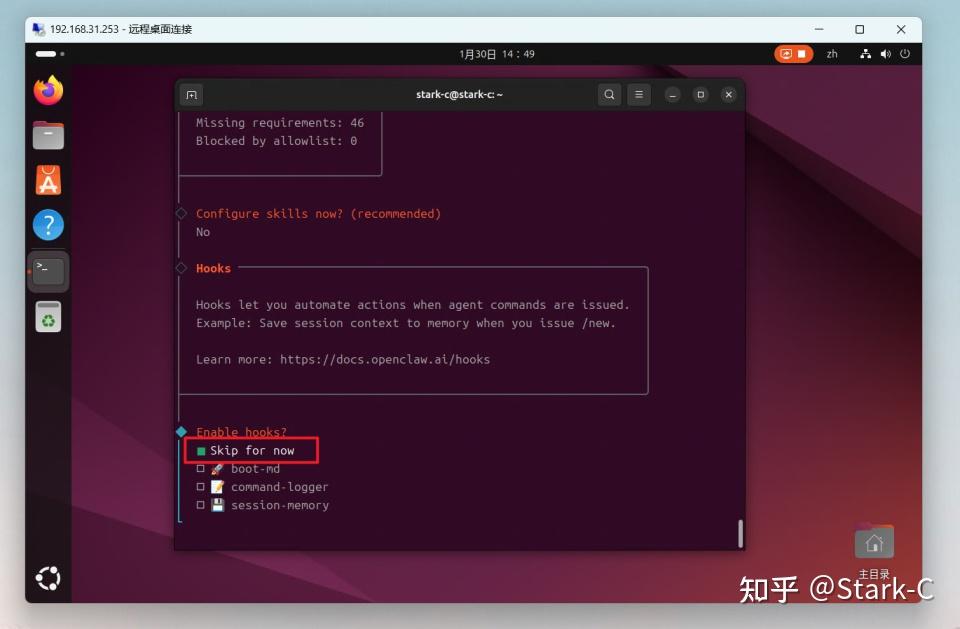Click the Blocked by allowlist: 0 line

click(276, 141)
